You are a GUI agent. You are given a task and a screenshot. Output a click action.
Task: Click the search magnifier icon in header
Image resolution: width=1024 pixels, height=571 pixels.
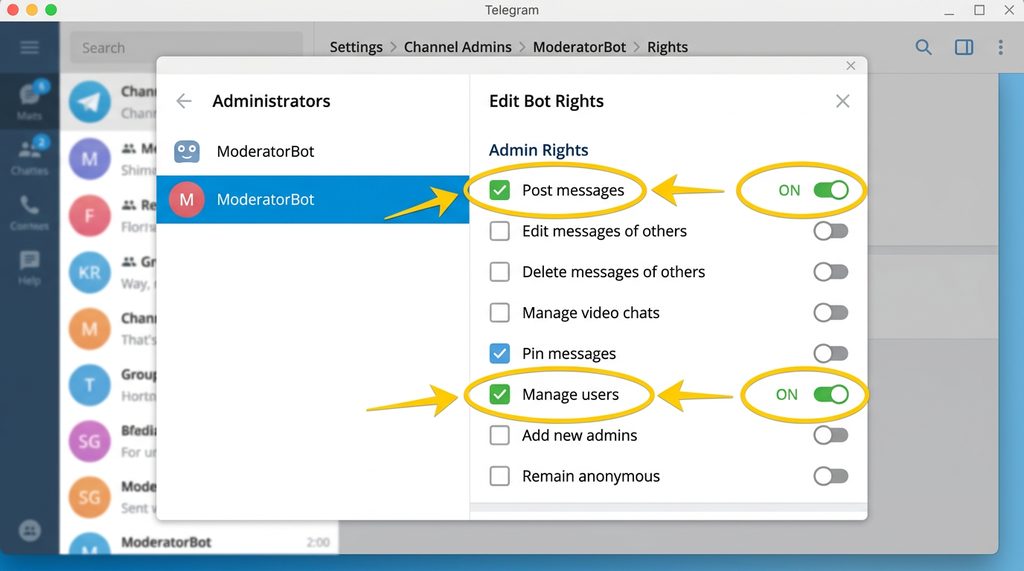tap(924, 47)
